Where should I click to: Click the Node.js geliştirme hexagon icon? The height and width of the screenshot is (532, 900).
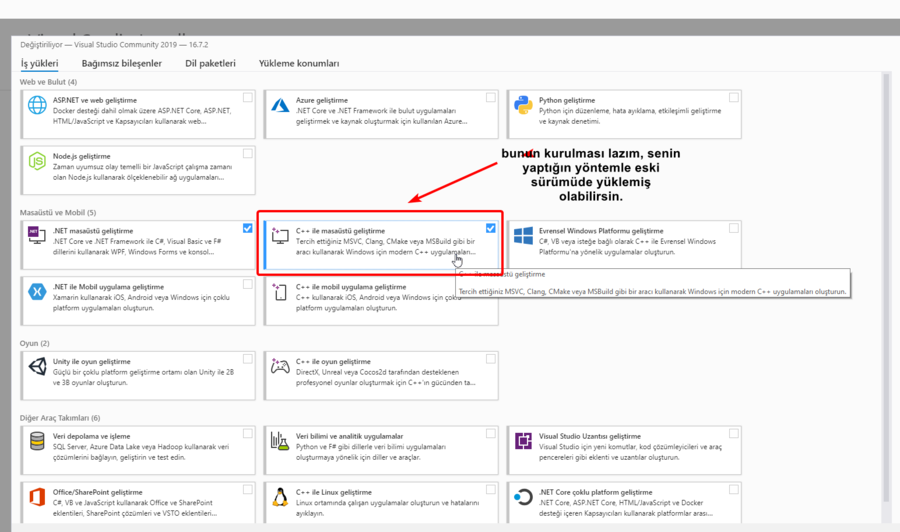coord(37,161)
